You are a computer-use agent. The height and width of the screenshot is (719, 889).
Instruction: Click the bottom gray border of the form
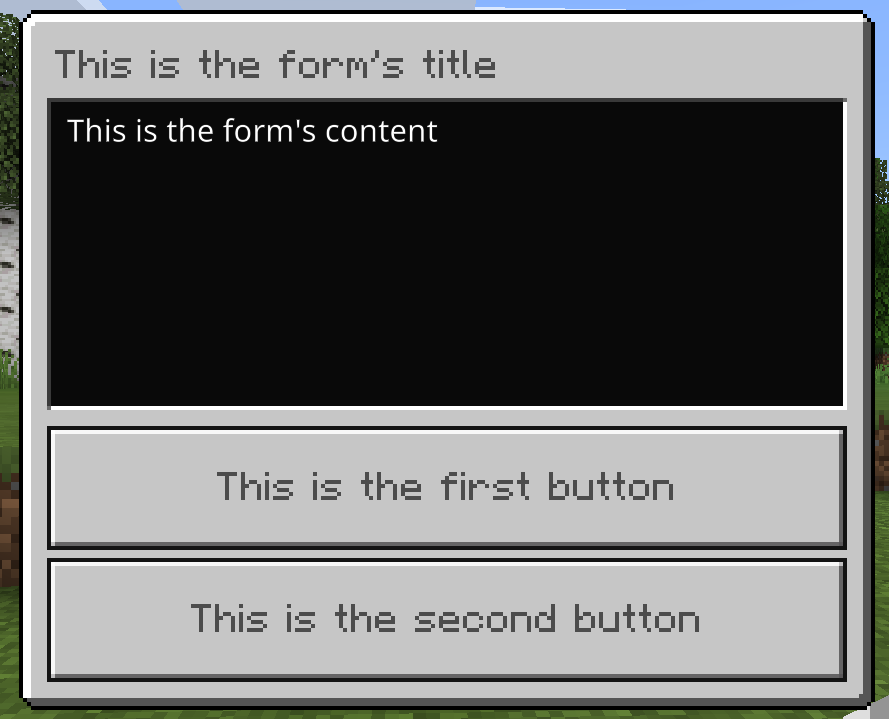(x=447, y=691)
